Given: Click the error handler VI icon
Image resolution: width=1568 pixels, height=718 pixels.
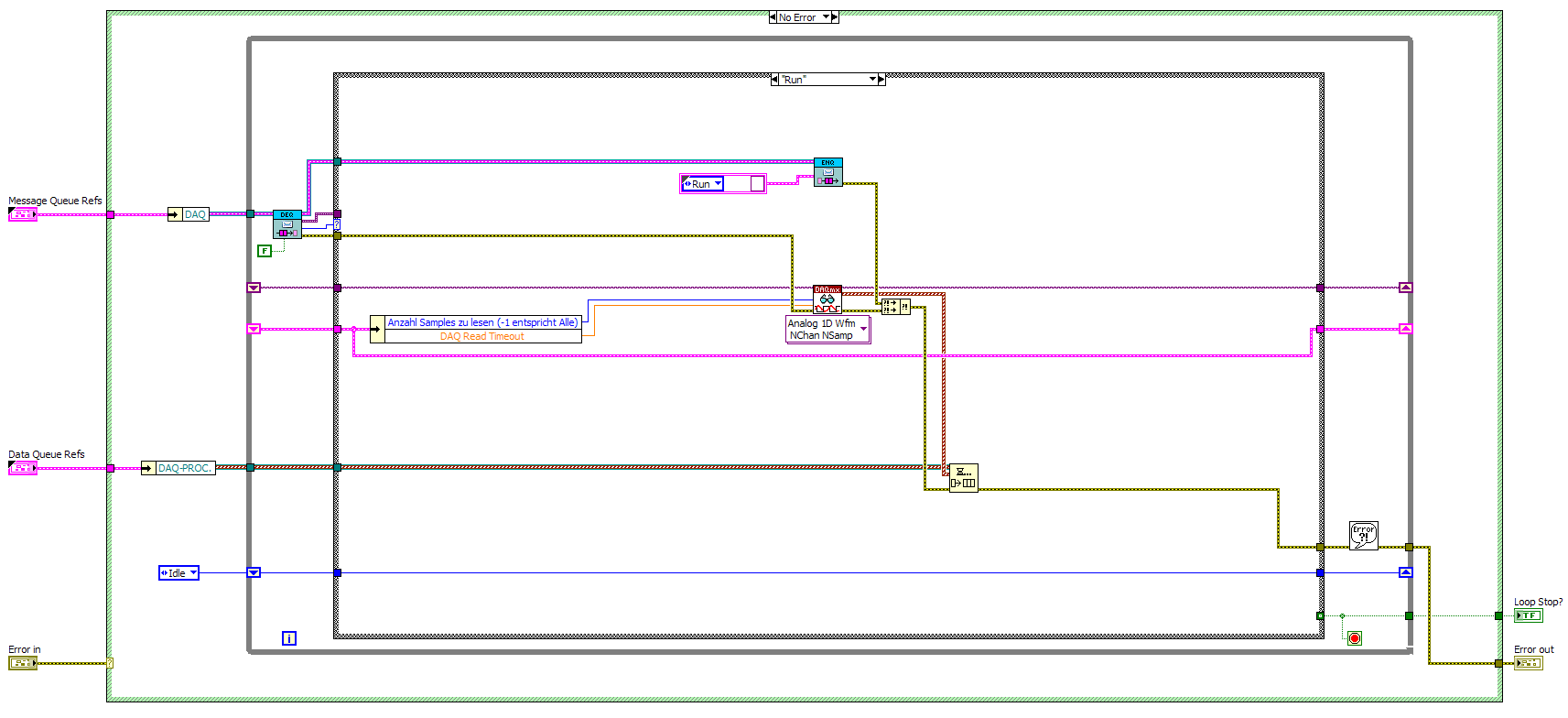Looking at the screenshot, I should coord(1364,536).
